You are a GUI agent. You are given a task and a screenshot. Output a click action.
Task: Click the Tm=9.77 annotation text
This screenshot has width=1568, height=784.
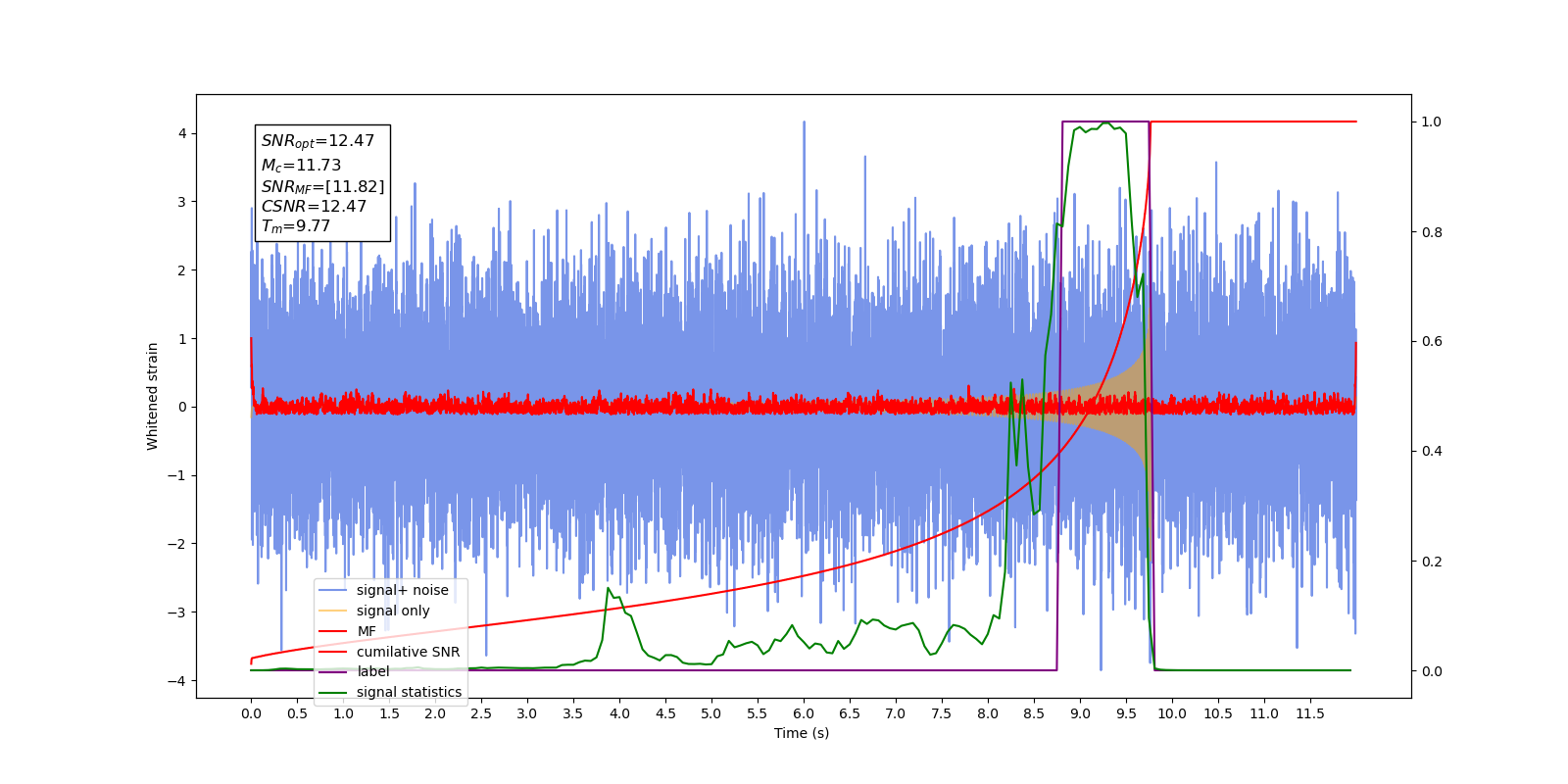pos(296,226)
